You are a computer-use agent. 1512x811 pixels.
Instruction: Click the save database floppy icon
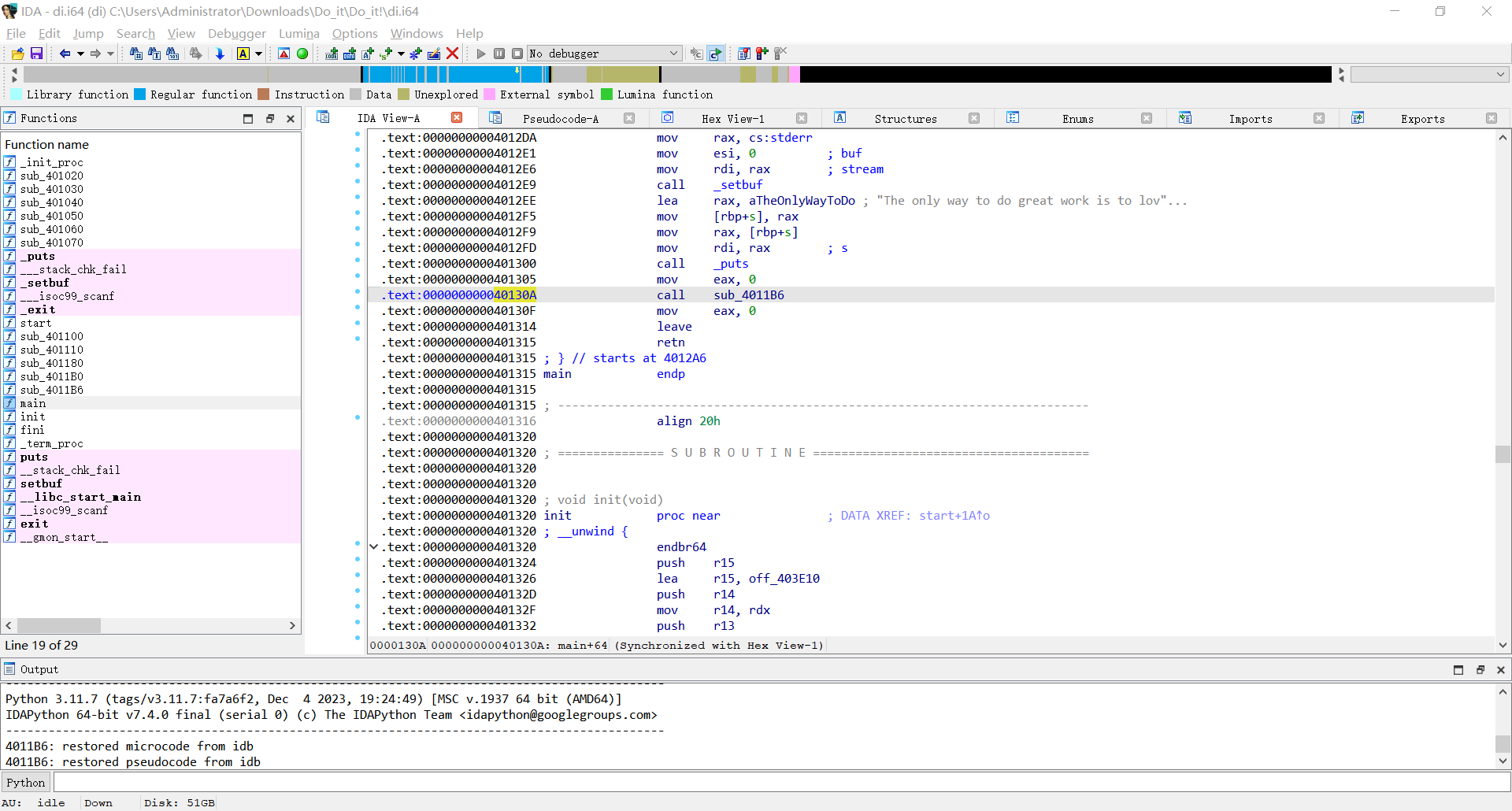pyautogui.click(x=36, y=54)
